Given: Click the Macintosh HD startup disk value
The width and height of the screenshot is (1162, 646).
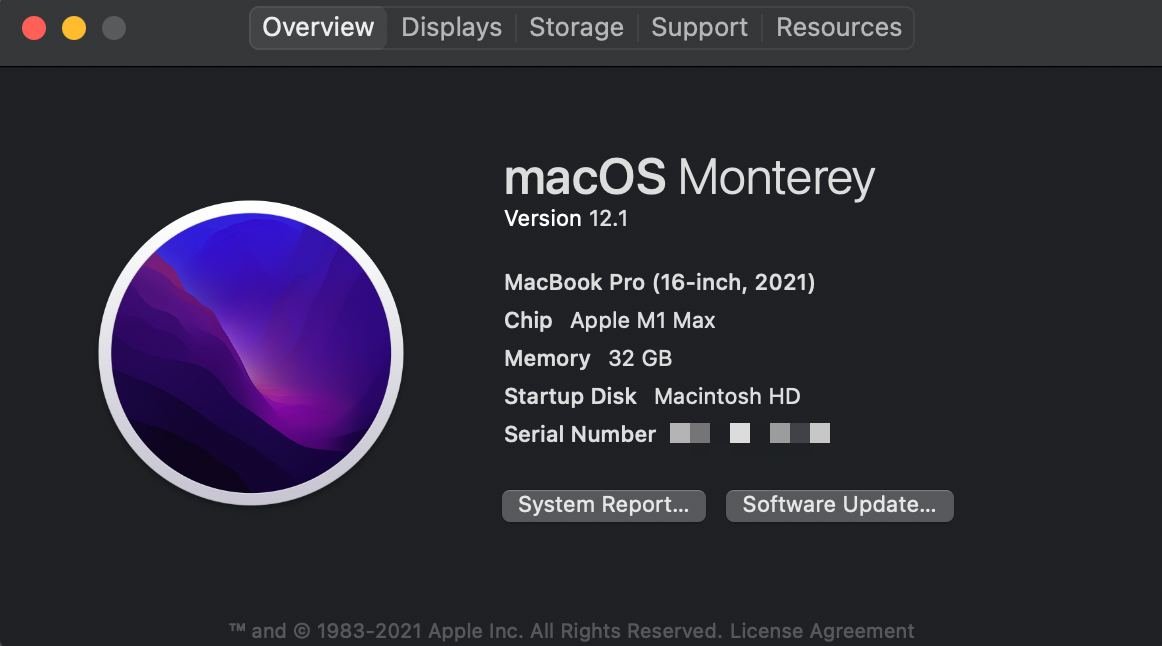Looking at the screenshot, I should click(727, 396).
